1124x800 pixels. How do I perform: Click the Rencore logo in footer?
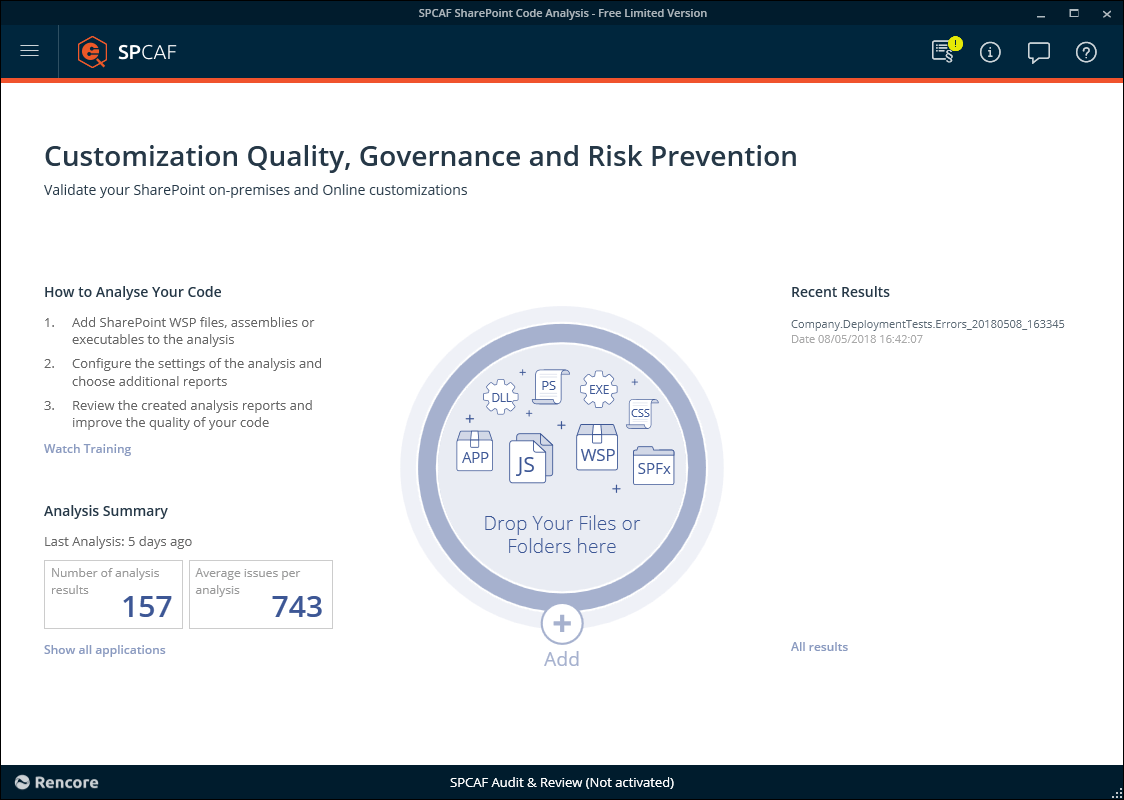pyautogui.click(x=57, y=782)
